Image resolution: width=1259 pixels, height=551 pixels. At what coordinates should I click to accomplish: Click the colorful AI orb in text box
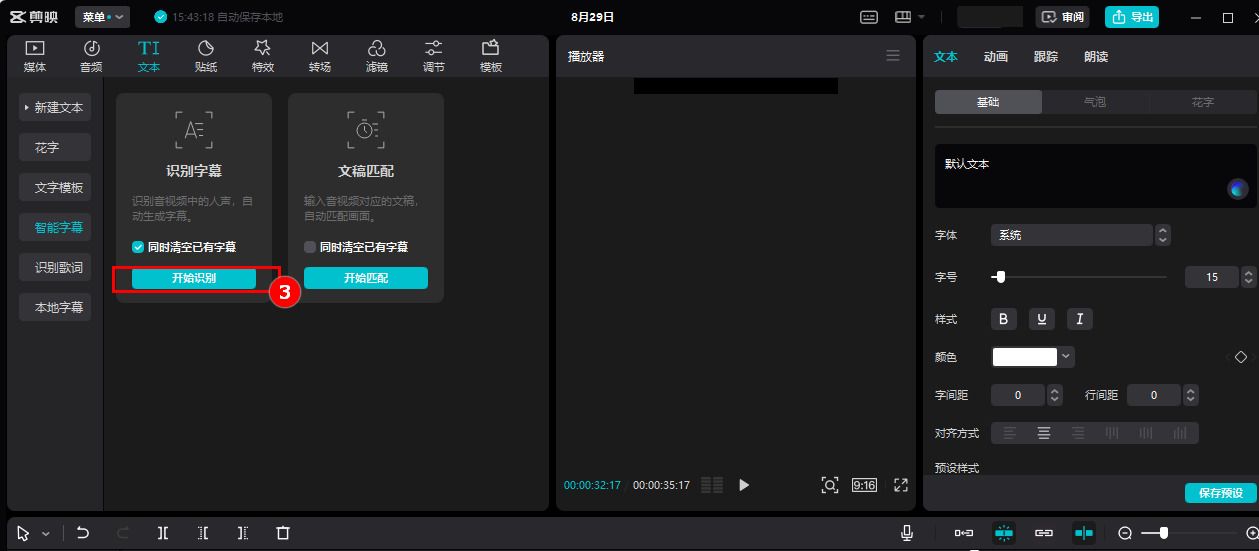click(x=1238, y=189)
